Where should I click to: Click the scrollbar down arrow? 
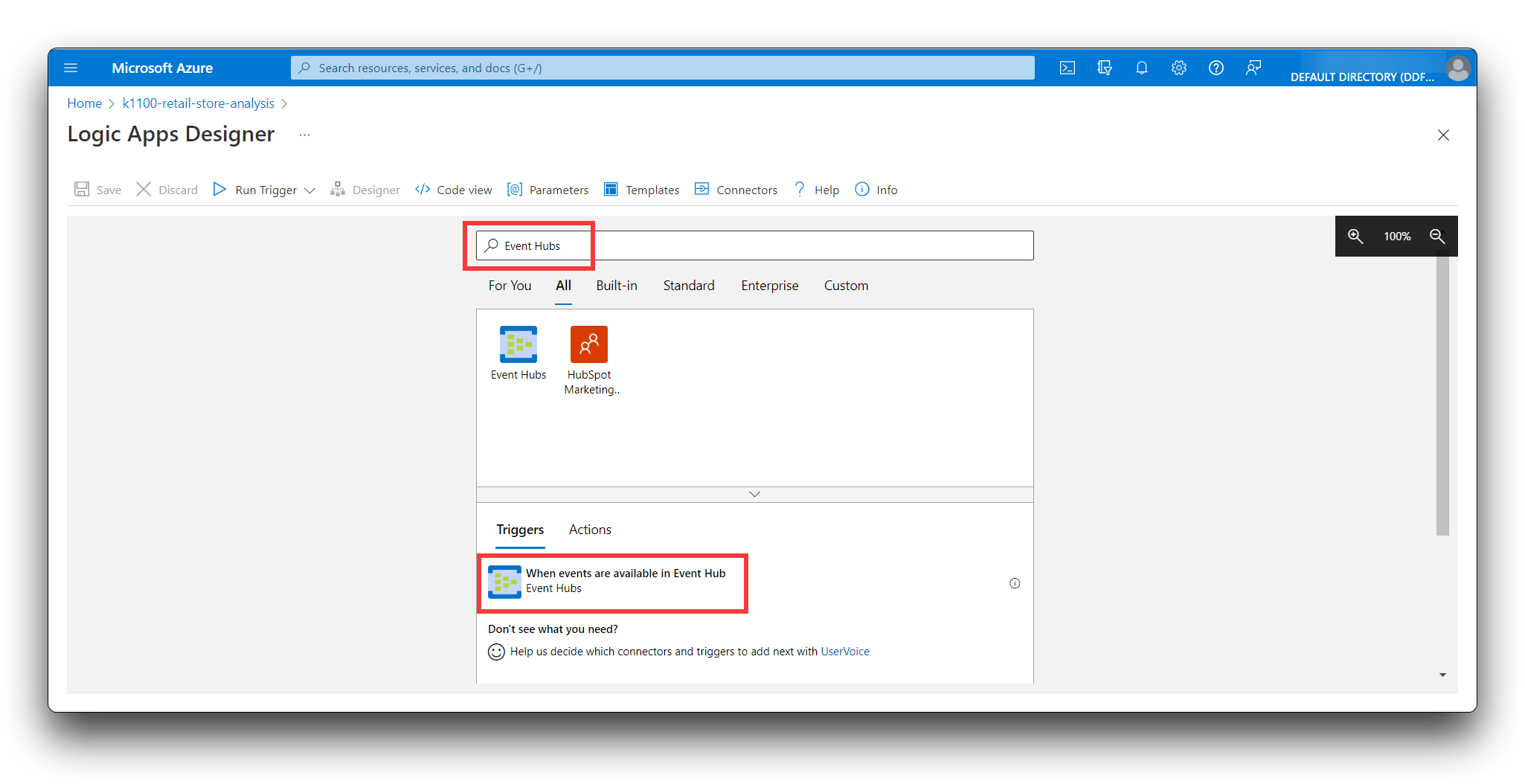(x=1442, y=675)
